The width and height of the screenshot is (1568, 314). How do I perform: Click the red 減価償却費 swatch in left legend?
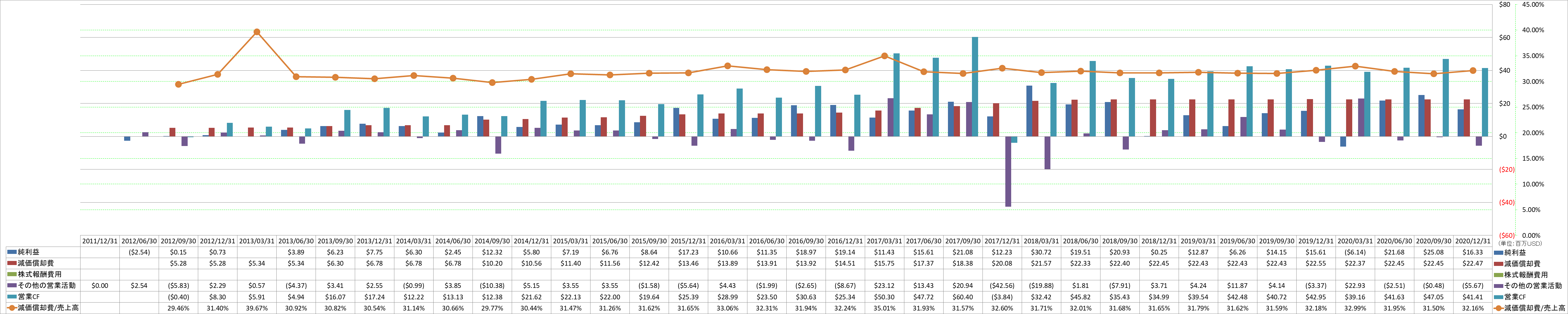pyautogui.click(x=12, y=263)
